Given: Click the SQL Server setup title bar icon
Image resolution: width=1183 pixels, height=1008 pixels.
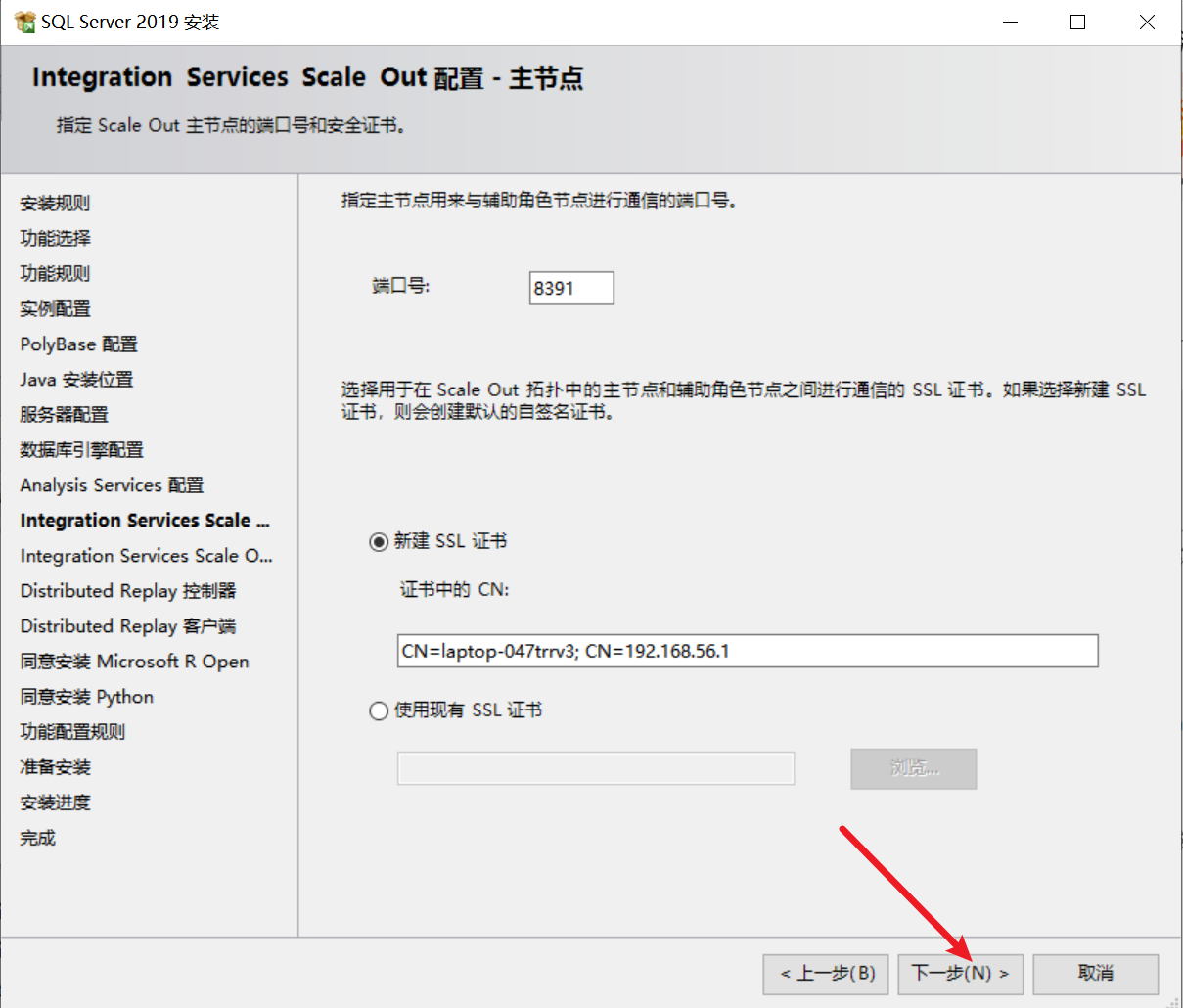Looking at the screenshot, I should point(24,22).
